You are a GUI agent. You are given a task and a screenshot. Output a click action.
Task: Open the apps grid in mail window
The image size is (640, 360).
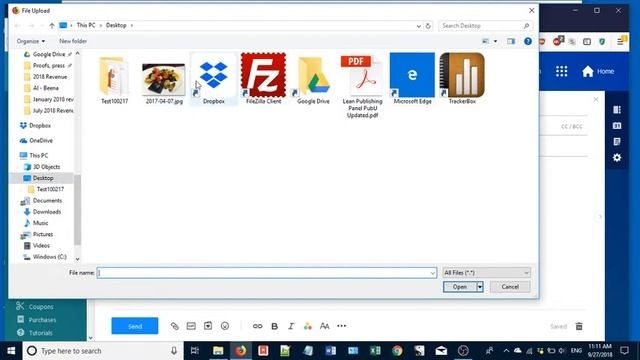tap(562, 71)
